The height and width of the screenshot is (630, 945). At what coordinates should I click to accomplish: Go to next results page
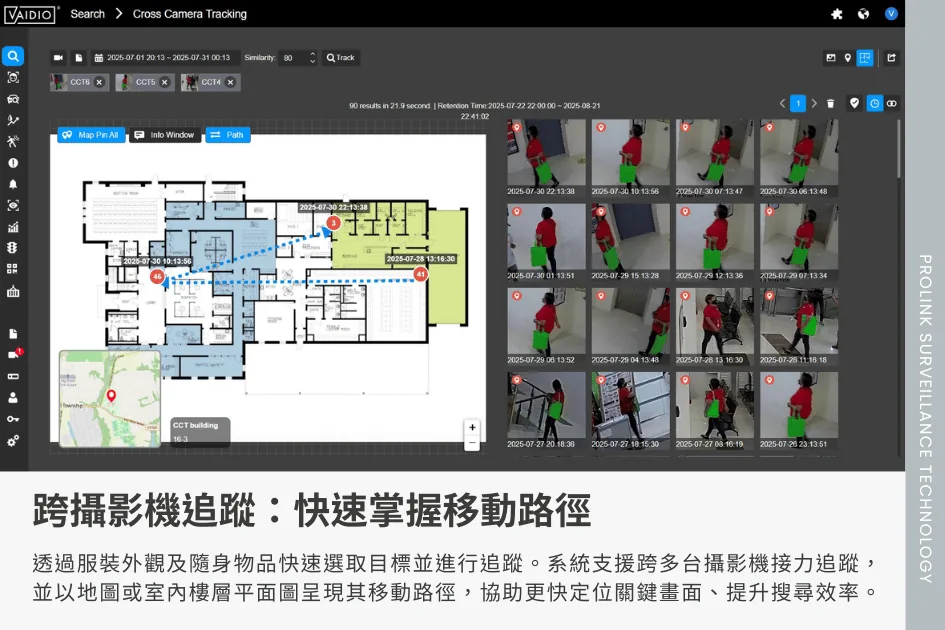(814, 104)
